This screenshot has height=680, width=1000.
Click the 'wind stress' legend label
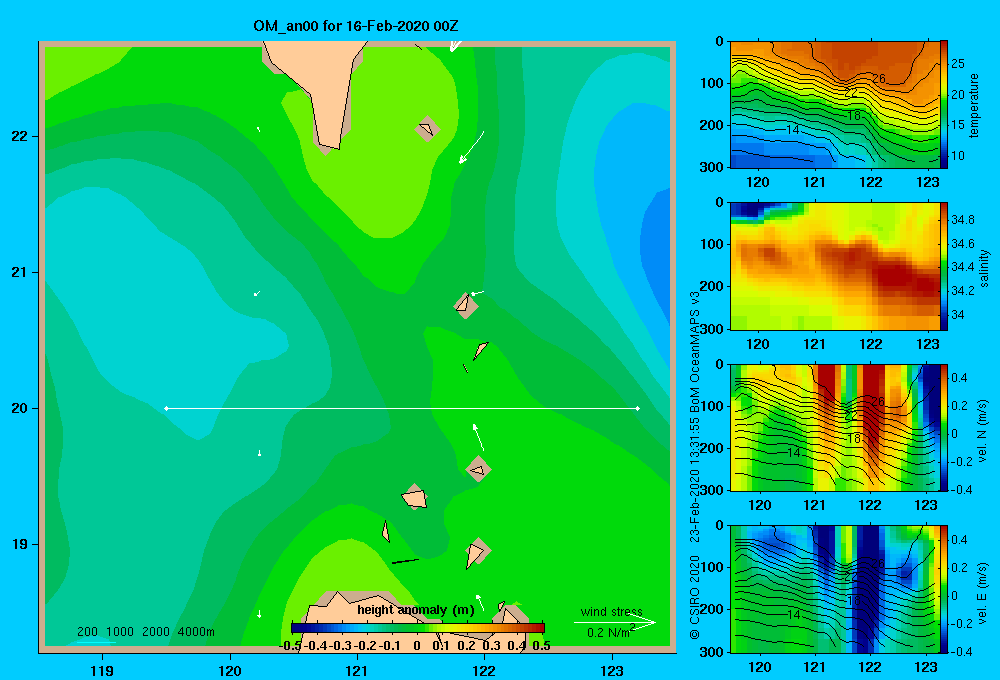tap(612, 611)
